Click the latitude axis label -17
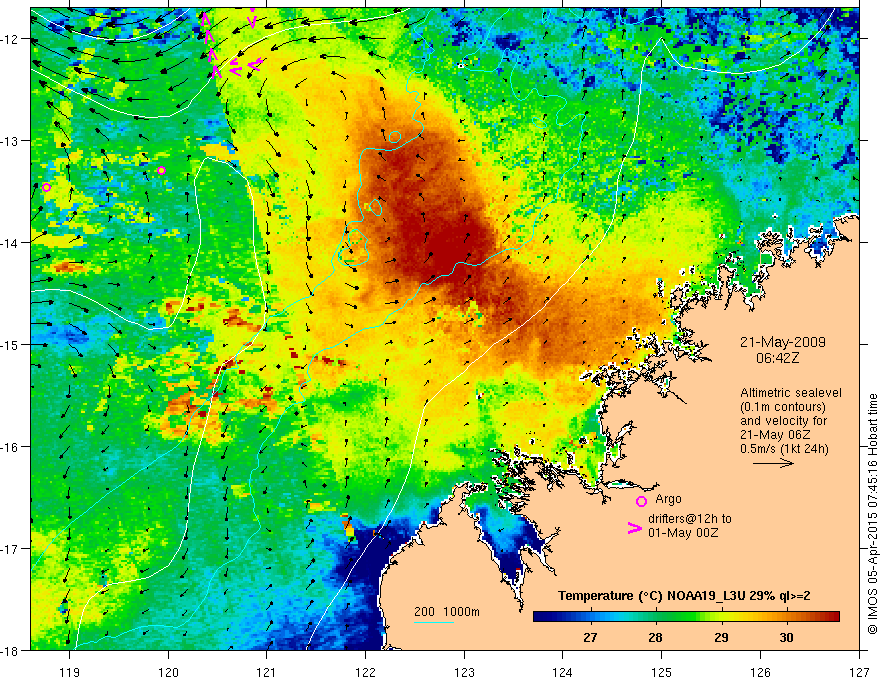The image size is (880, 680). [x=11, y=548]
